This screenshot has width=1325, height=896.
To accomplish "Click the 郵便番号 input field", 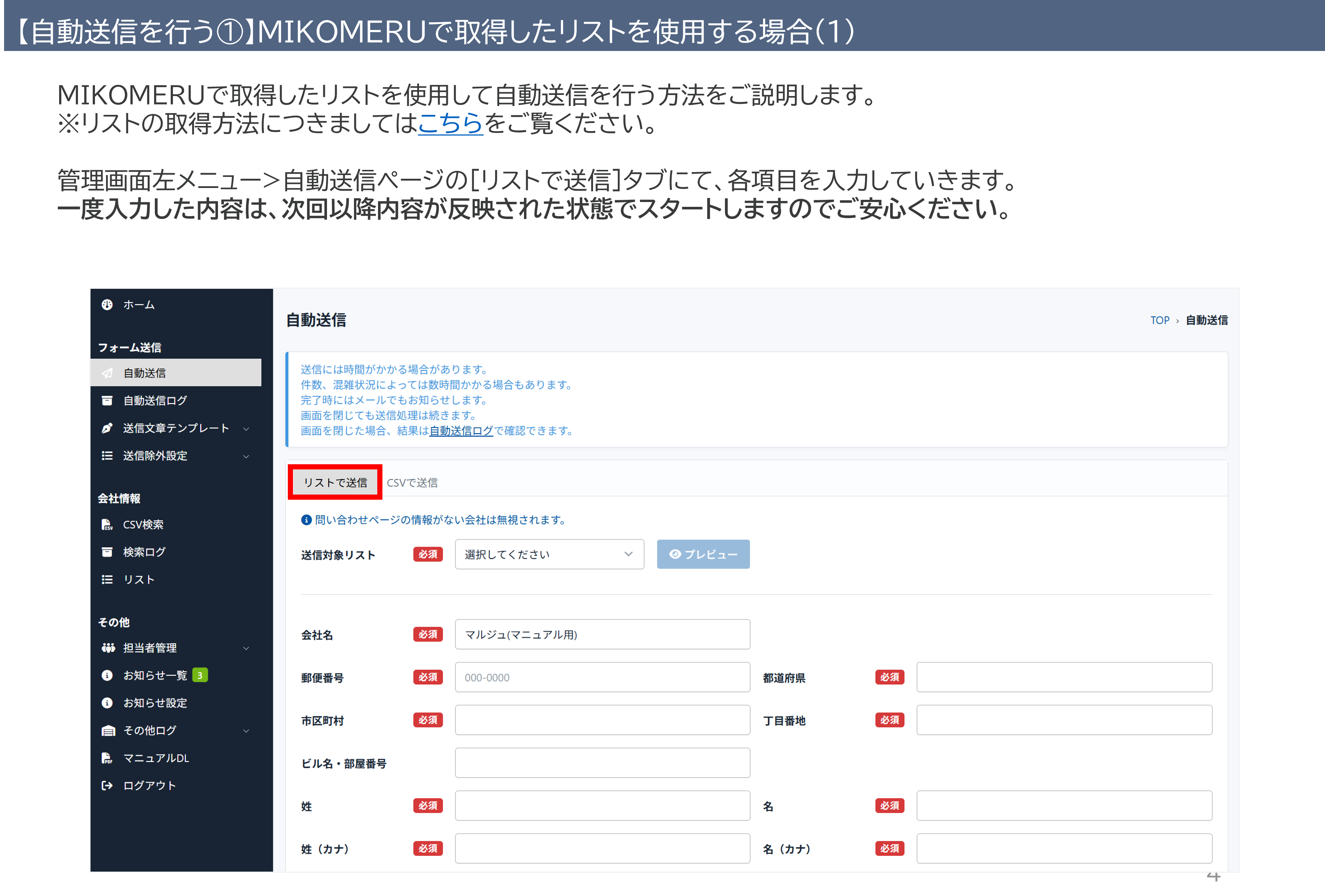I will [602, 677].
